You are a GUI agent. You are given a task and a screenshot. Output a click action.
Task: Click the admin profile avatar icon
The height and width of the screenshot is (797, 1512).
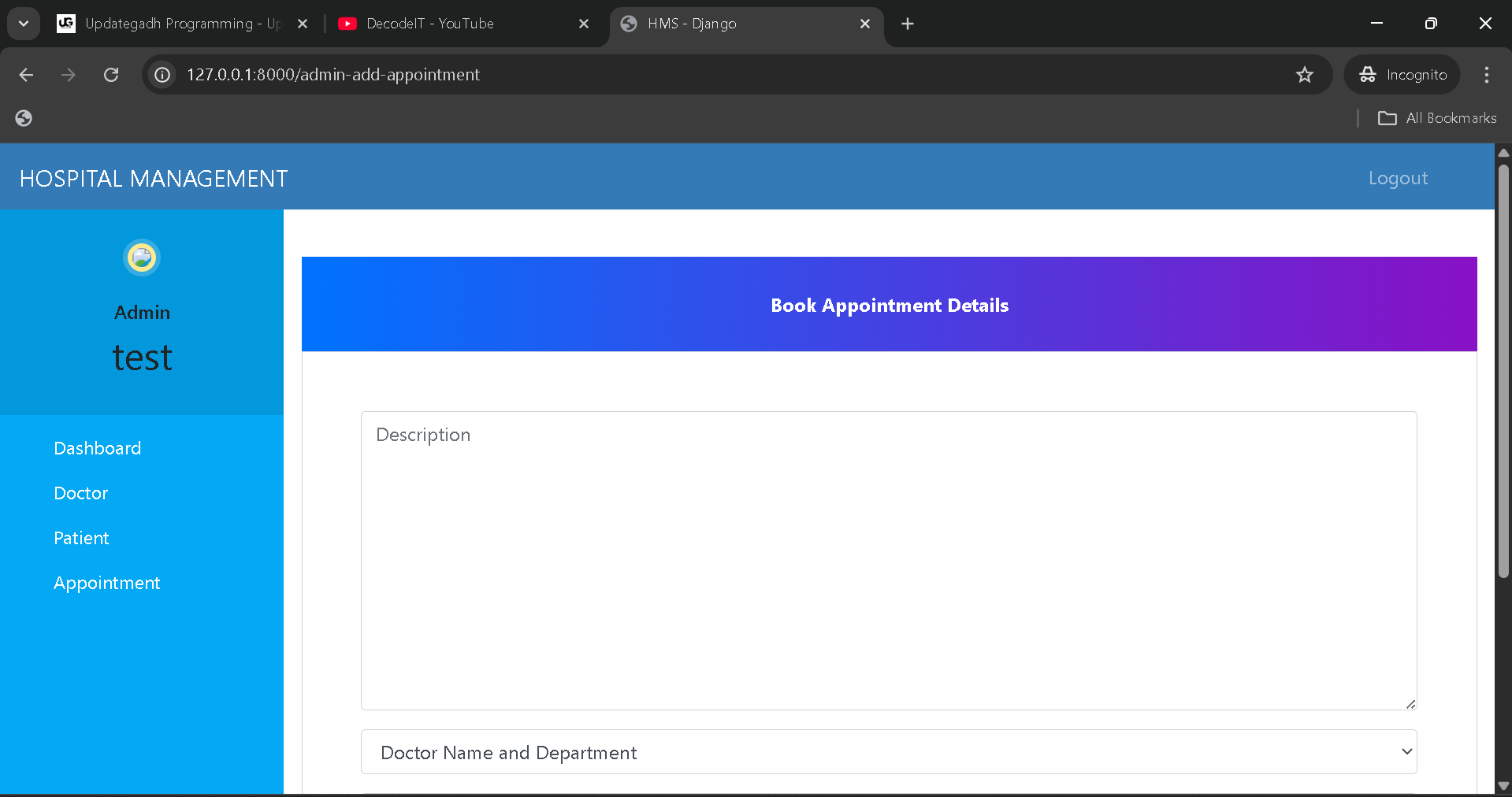pyautogui.click(x=142, y=258)
